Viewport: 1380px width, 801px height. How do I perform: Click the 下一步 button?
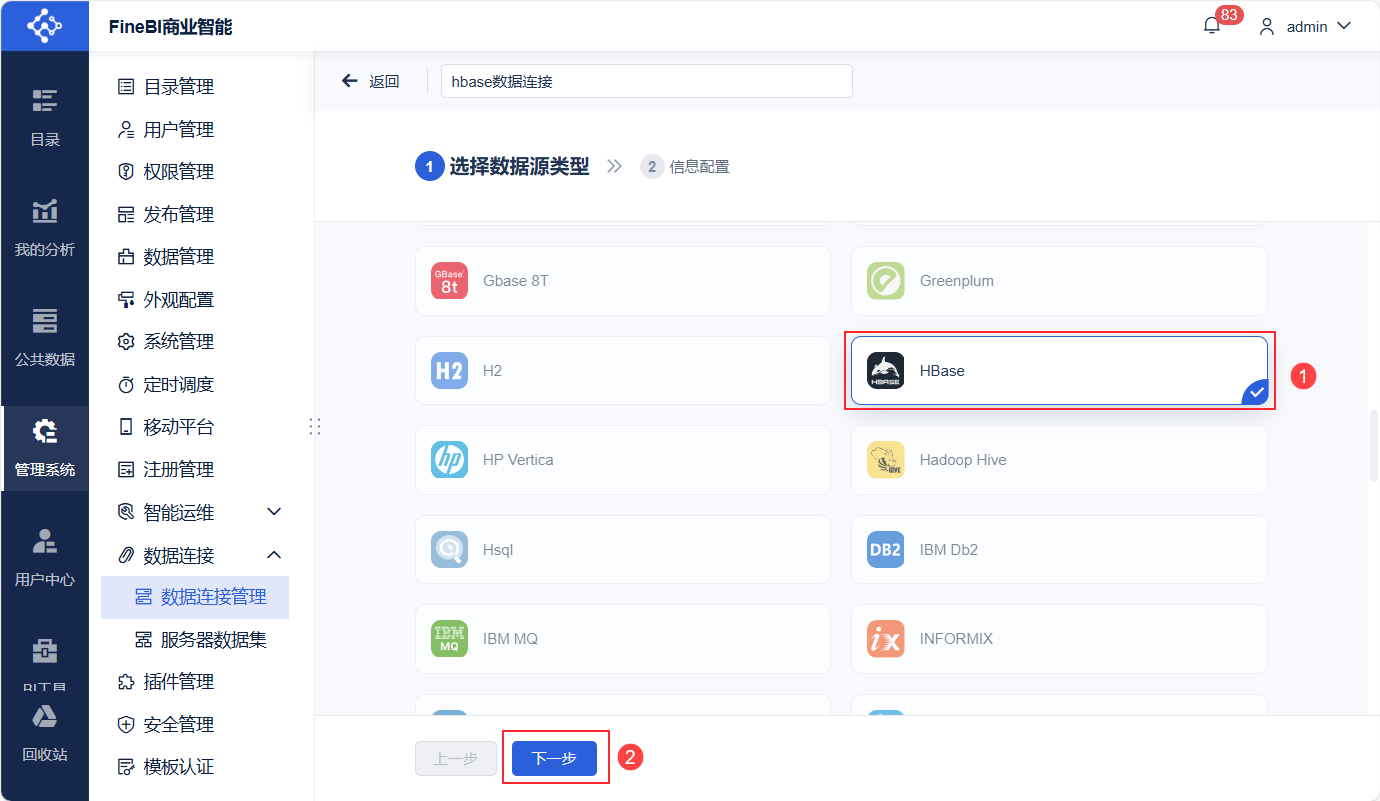pyautogui.click(x=554, y=758)
